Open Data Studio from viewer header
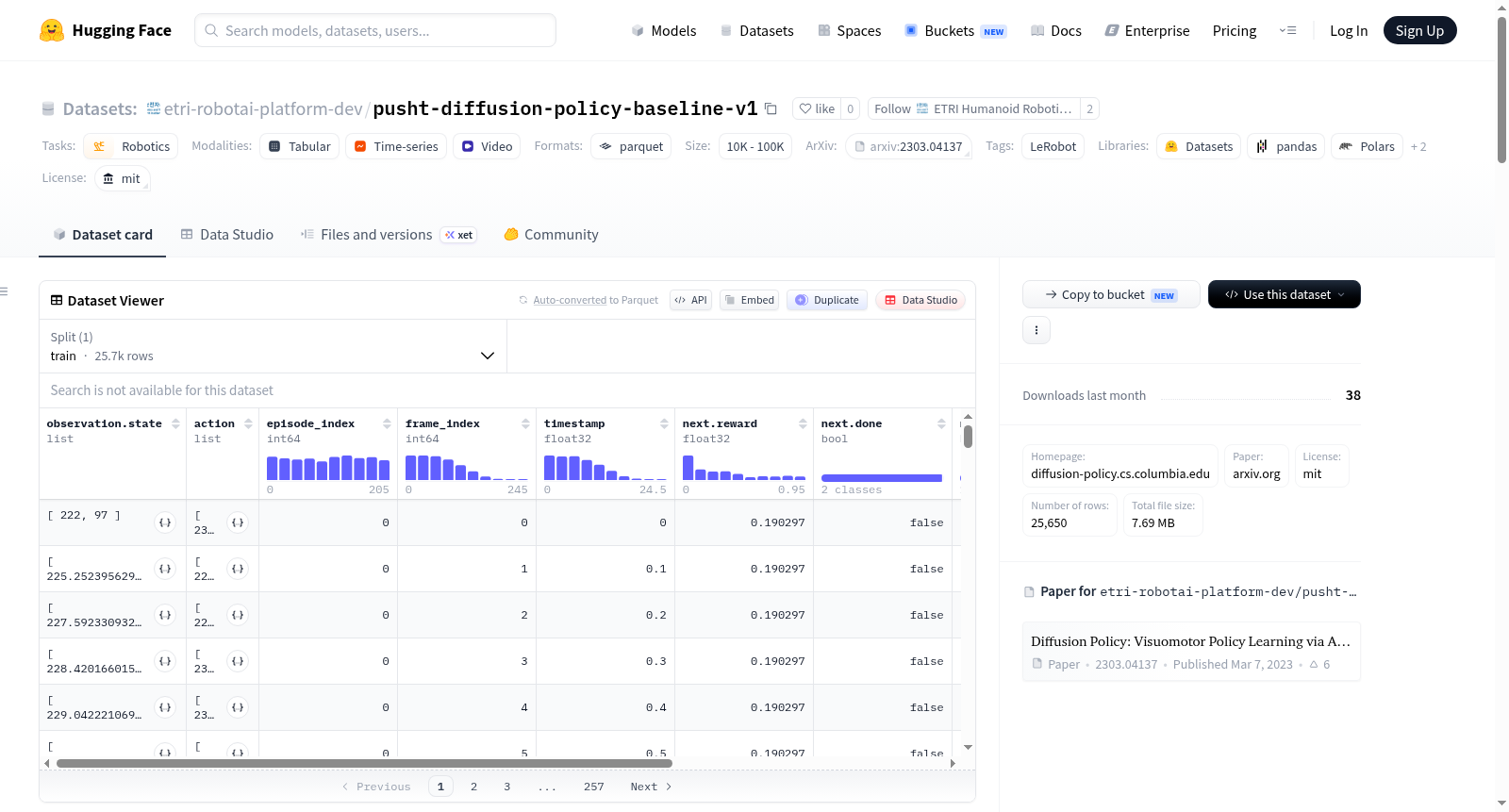Screen dimensions: 1509x812 tap(920, 300)
